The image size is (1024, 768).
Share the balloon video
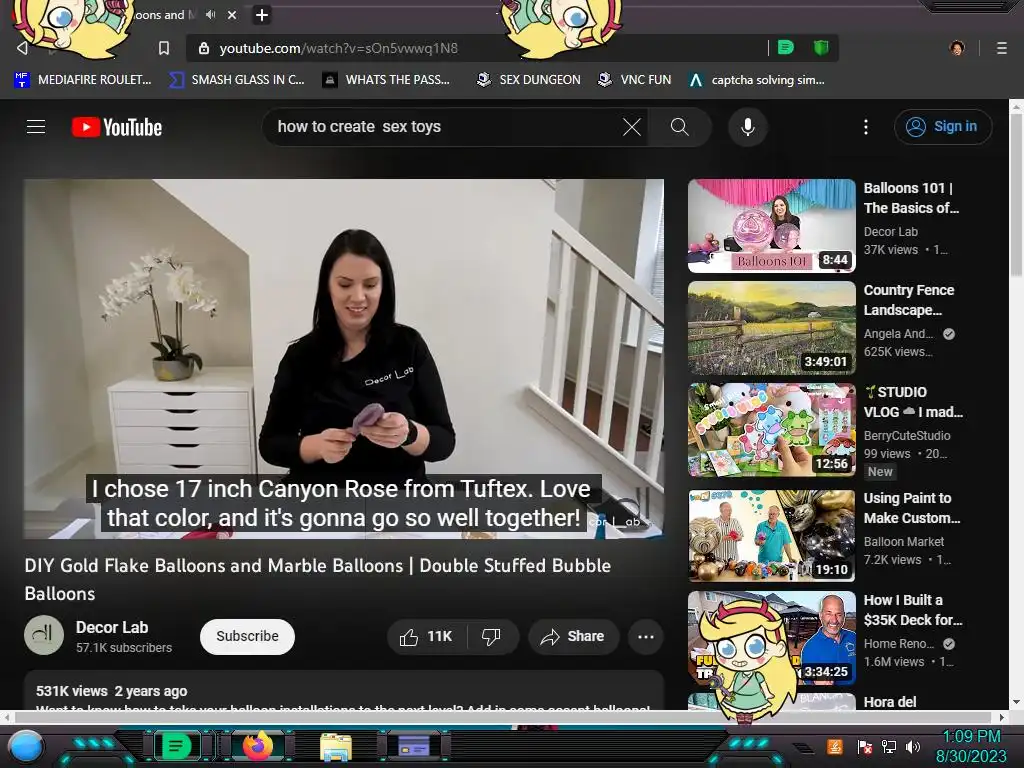573,636
